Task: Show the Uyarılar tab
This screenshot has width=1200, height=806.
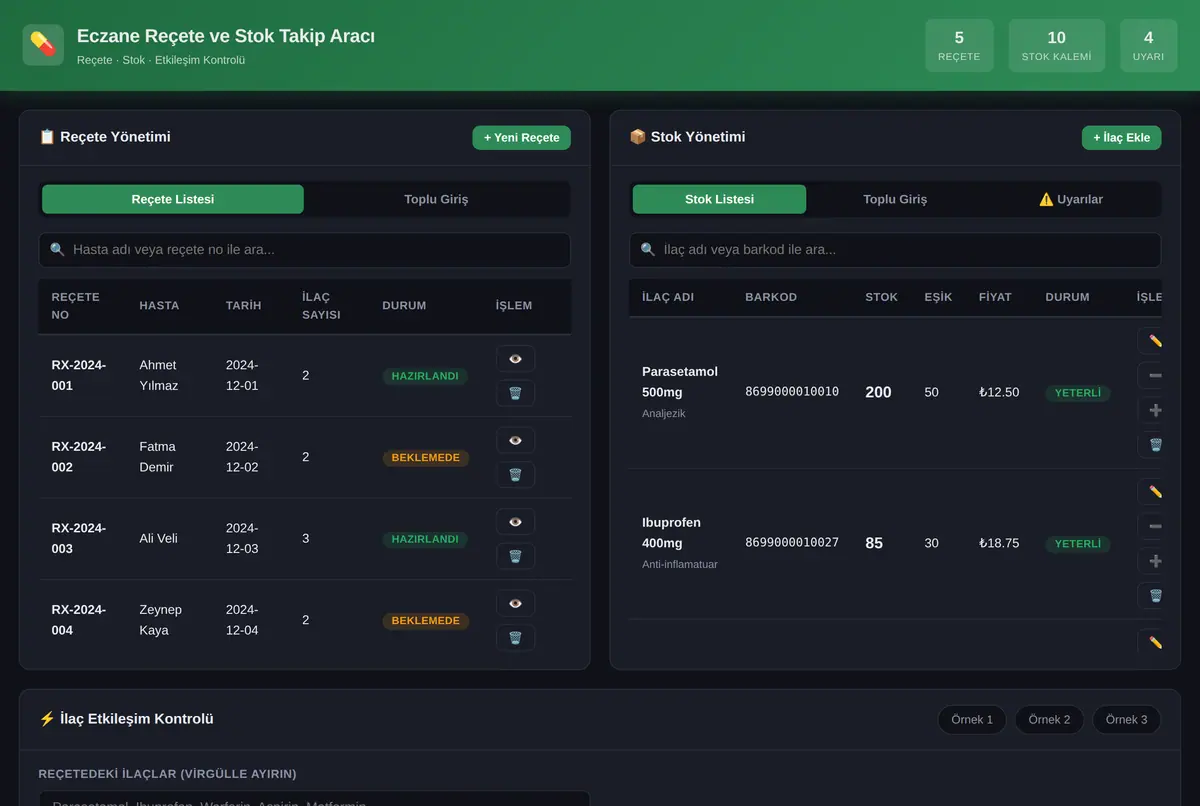Action: click(1071, 199)
